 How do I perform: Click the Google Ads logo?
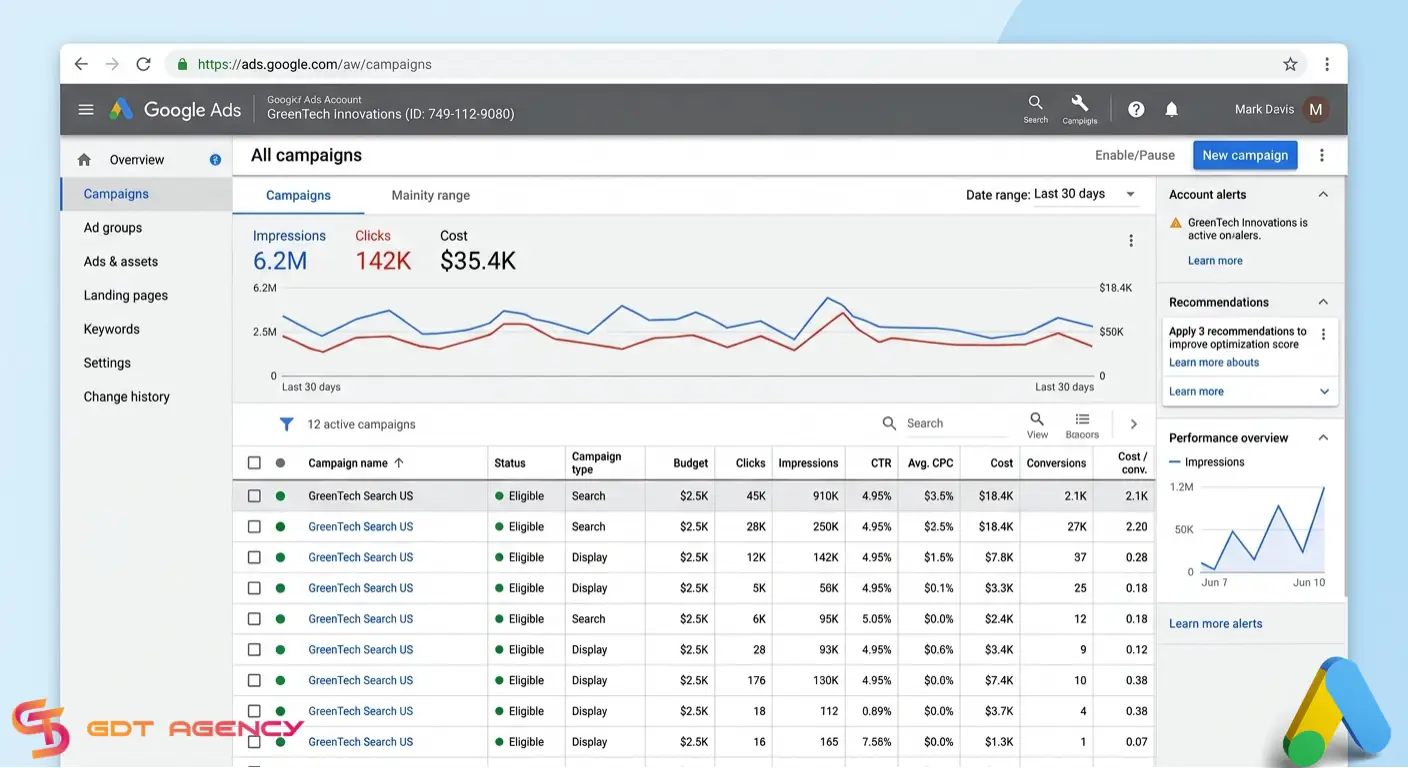tap(176, 110)
